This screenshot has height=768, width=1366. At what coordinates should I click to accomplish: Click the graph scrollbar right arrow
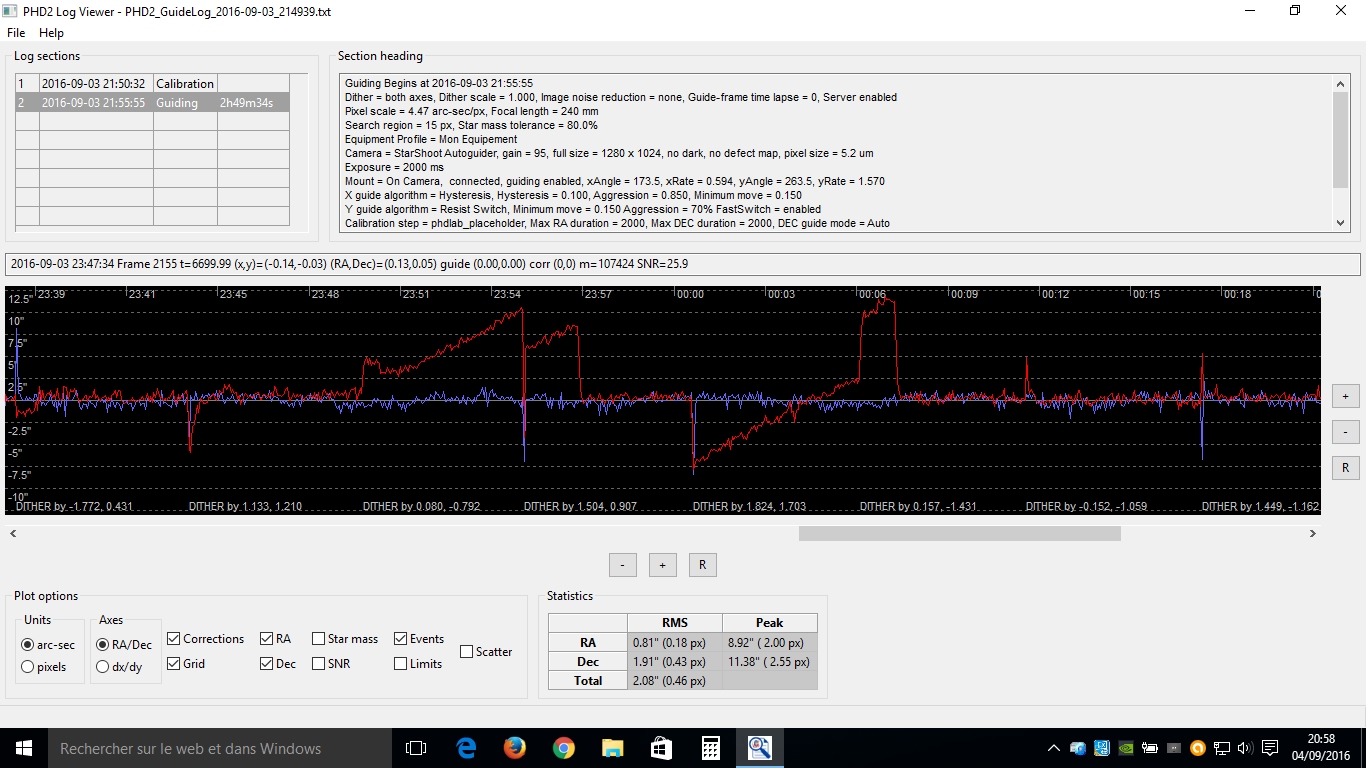click(1313, 534)
